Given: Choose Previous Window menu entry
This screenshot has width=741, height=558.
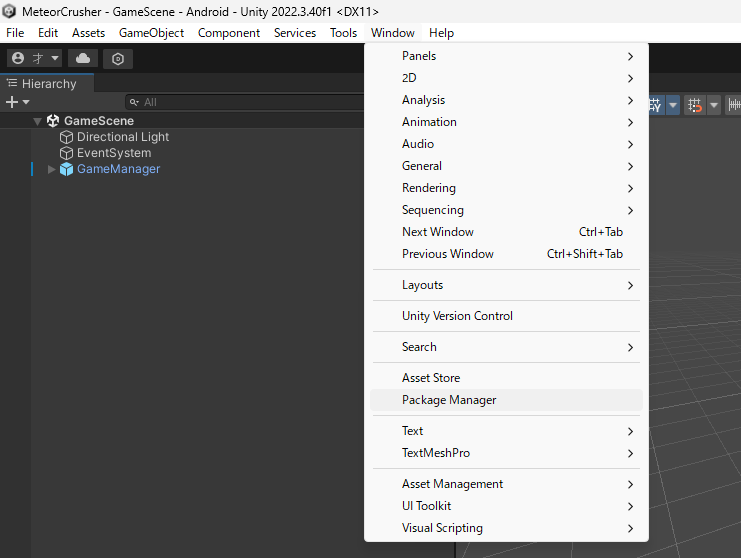Looking at the screenshot, I should [506, 254].
